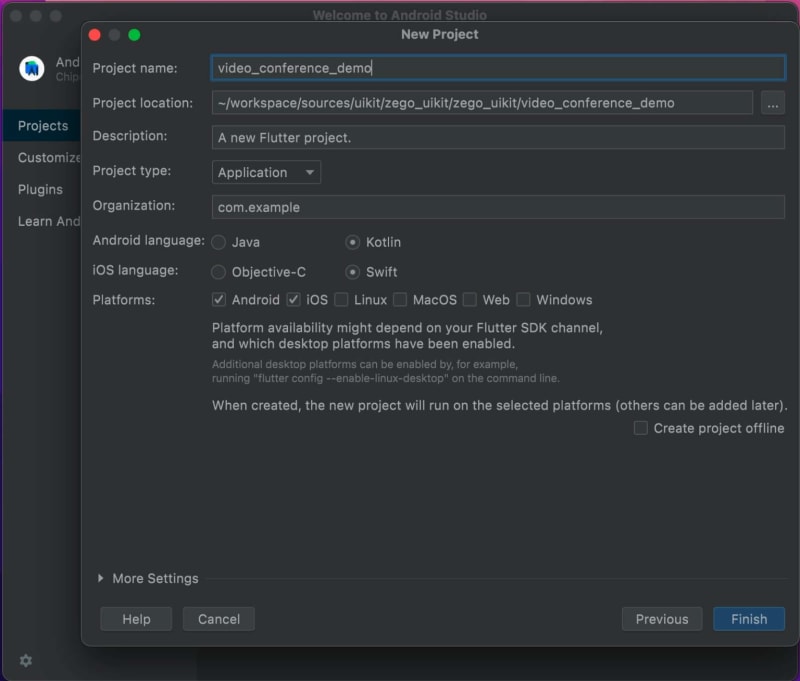The height and width of the screenshot is (681, 800).
Task: Choose Objective-C for iOS language
Action: (x=218, y=272)
